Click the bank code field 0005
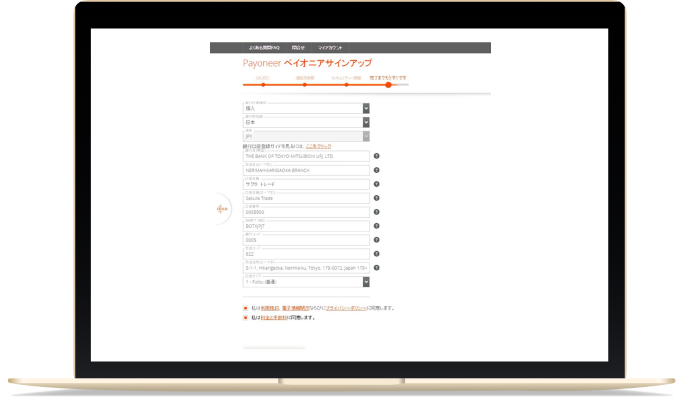The width and height of the screenshot is (684, 398). pos(306,240)
